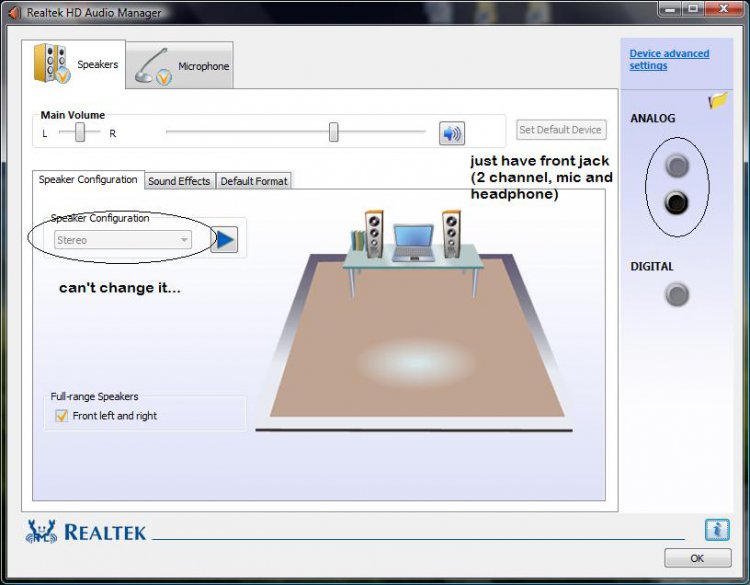Click the right speaker in room view

point(451,234)
